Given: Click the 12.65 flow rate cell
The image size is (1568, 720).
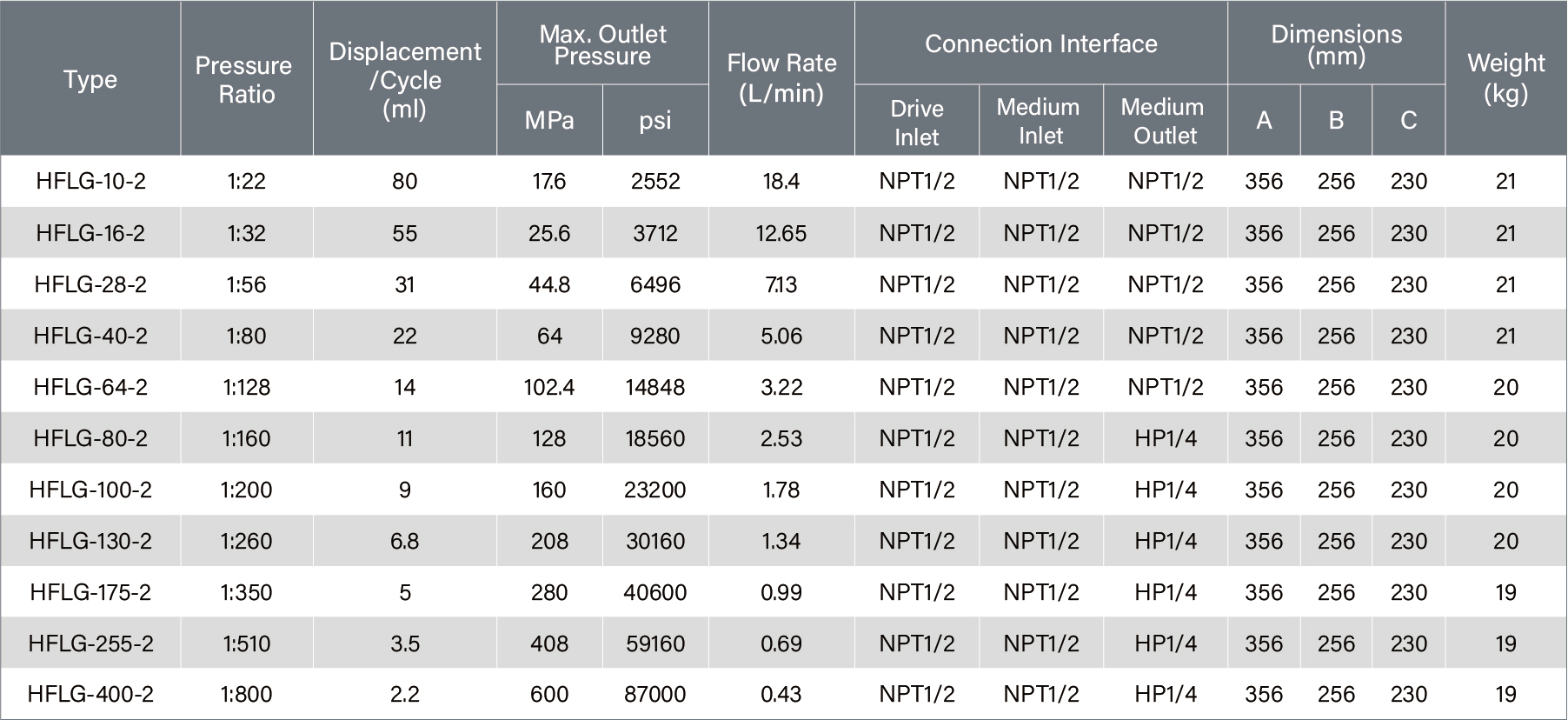Looking at the screenshot, I should [781, 233].
